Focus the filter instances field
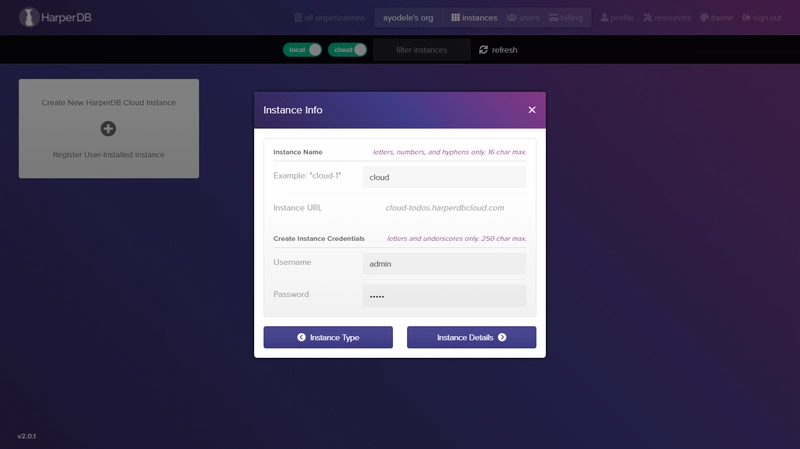 pos(421,50)
